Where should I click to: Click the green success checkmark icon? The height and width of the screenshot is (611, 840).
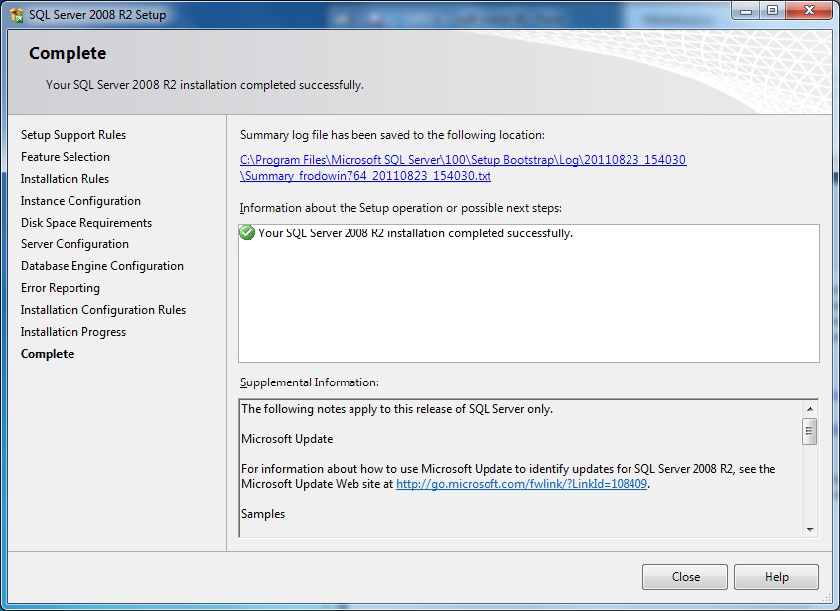pyautogui.click(x=247, y=233)
